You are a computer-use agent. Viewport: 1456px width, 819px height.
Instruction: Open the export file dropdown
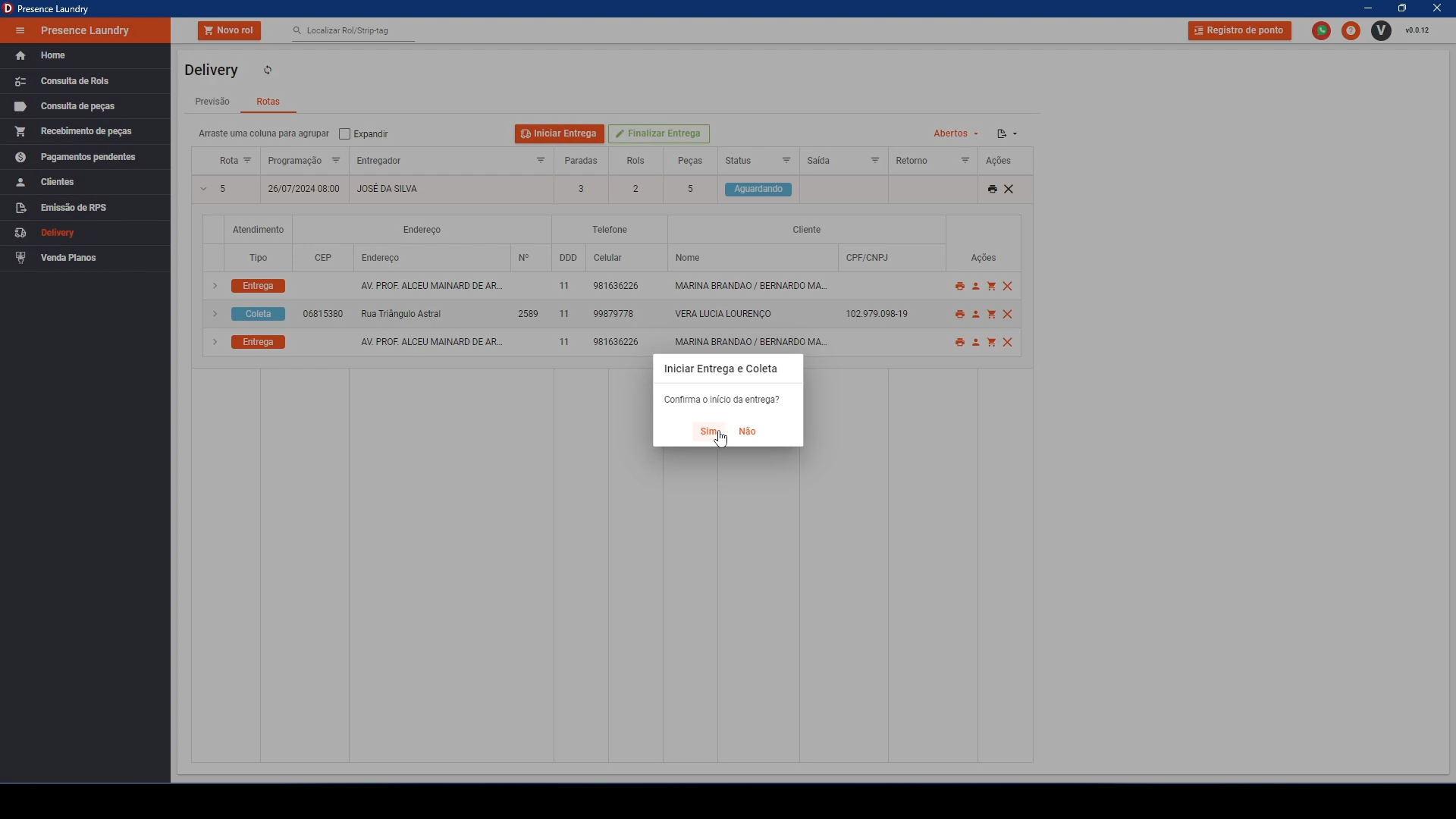click(x=1007, y=134)
